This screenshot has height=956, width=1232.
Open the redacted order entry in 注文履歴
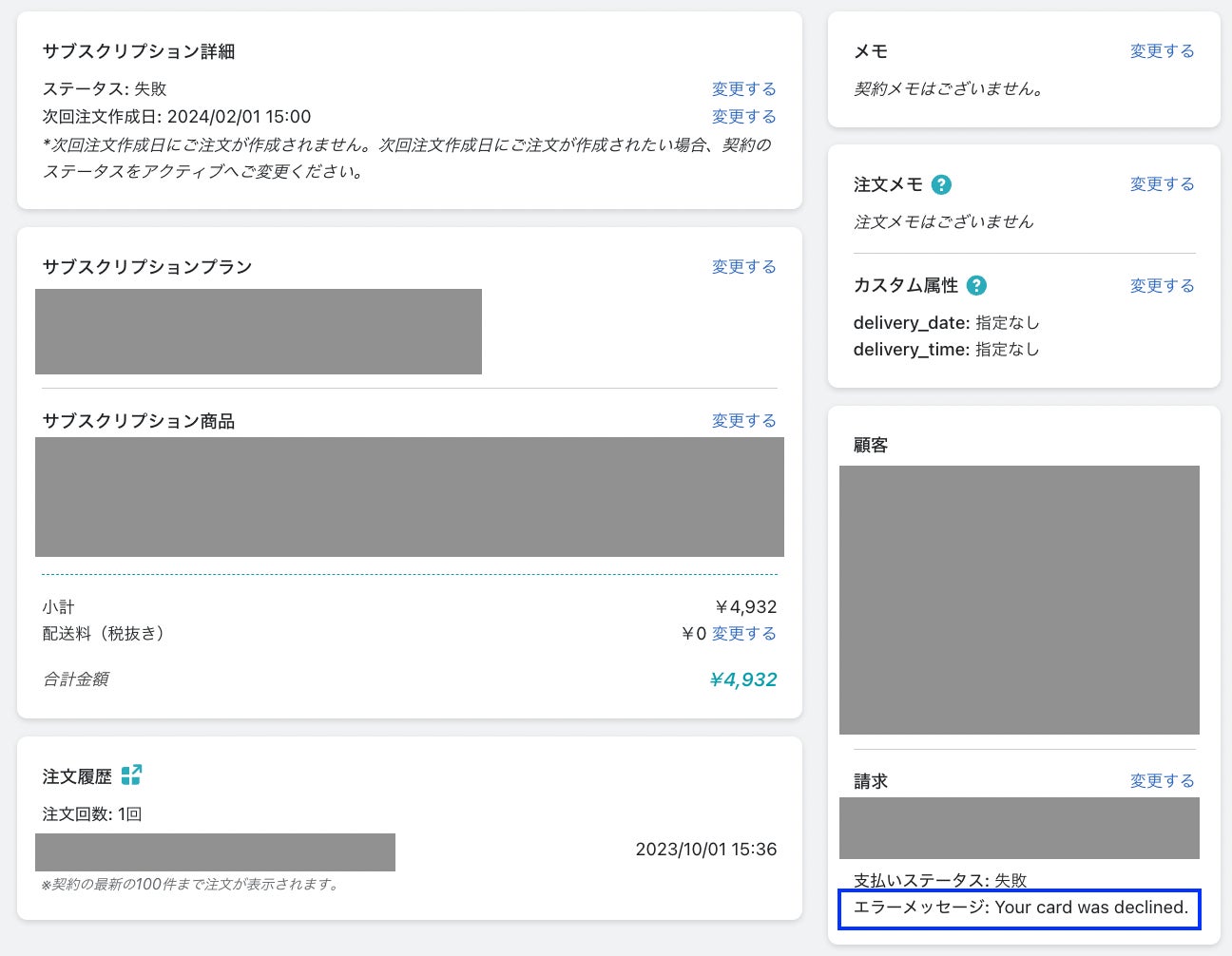coord(215,852)
